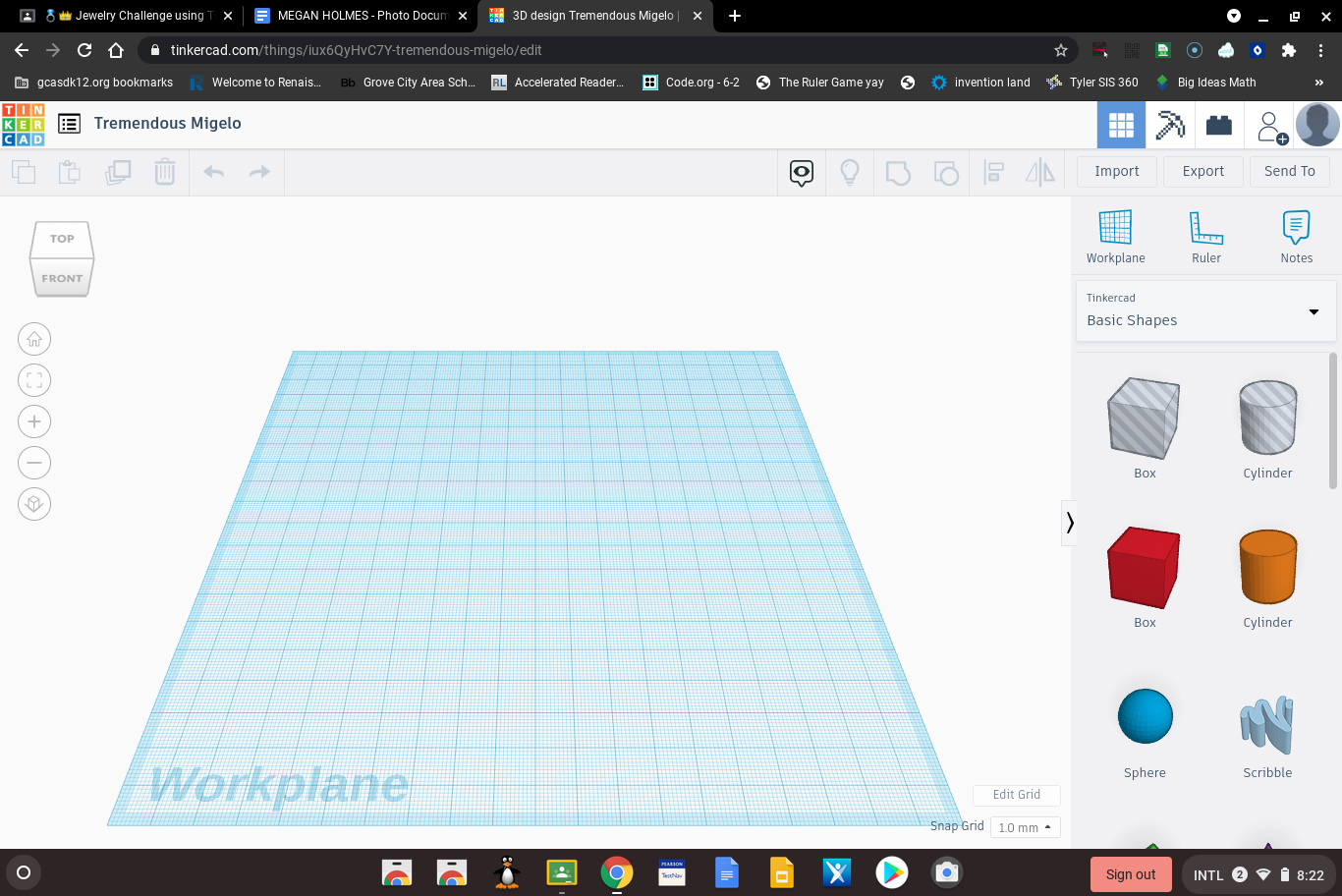Click the Align tool
This screenshot has width=1342, height=896.
click(992, 172)
